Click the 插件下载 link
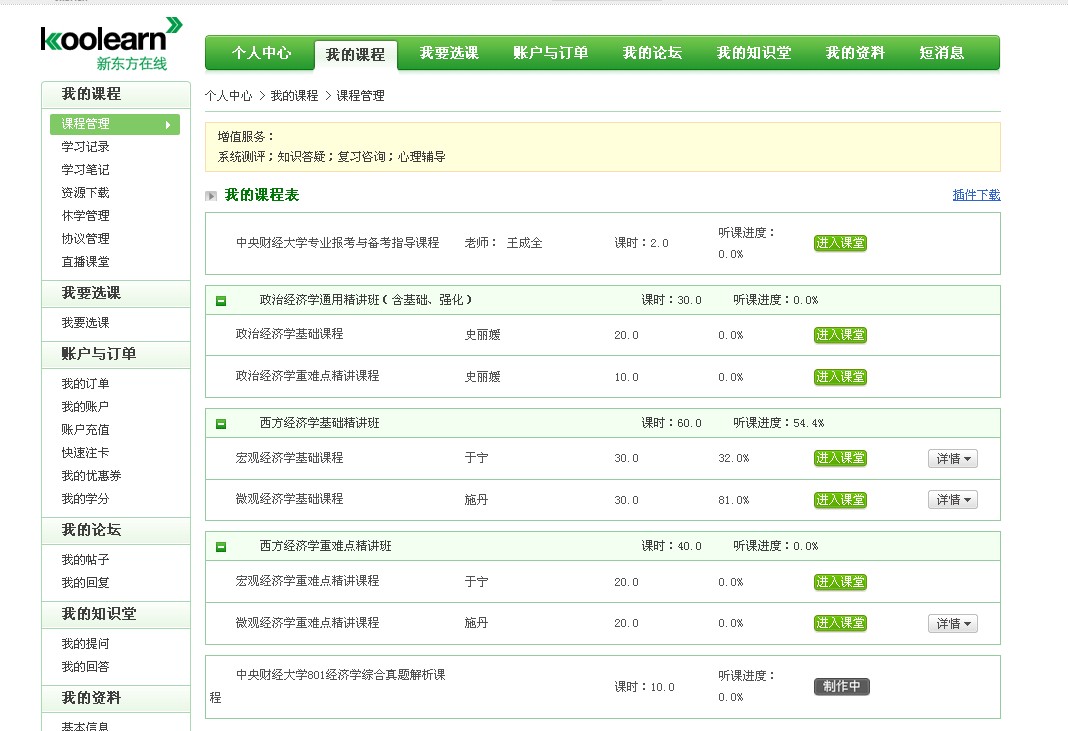 pos(976,195)
